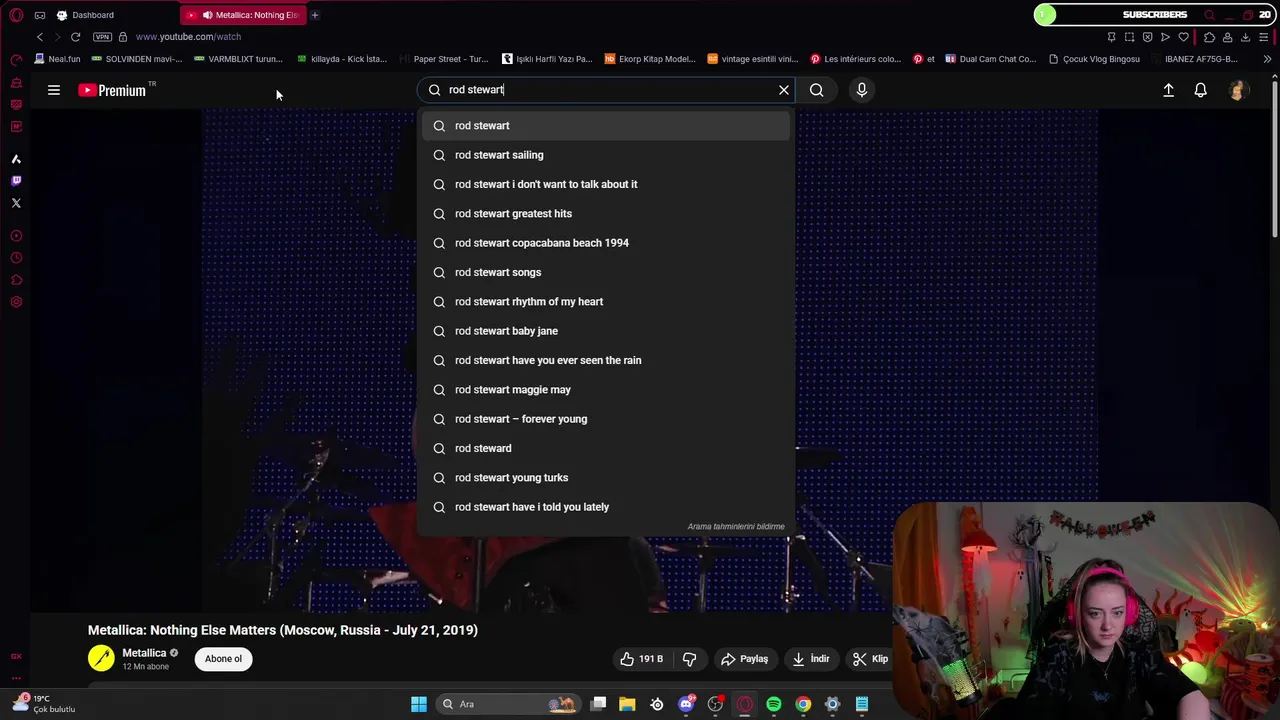Open YouTube notifications bell
Screen dimensions: 1280x720
1201,90
